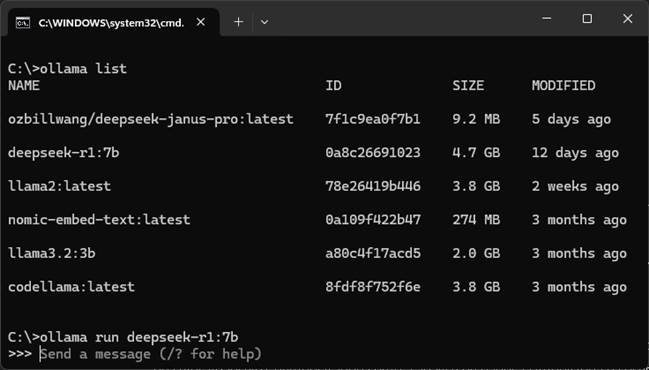Viewport: 649px width, 370px height.
Task: Select the C:\WINDOWS\system32\cmd tab
Action: pyautogui.click(x=113, y=22)
